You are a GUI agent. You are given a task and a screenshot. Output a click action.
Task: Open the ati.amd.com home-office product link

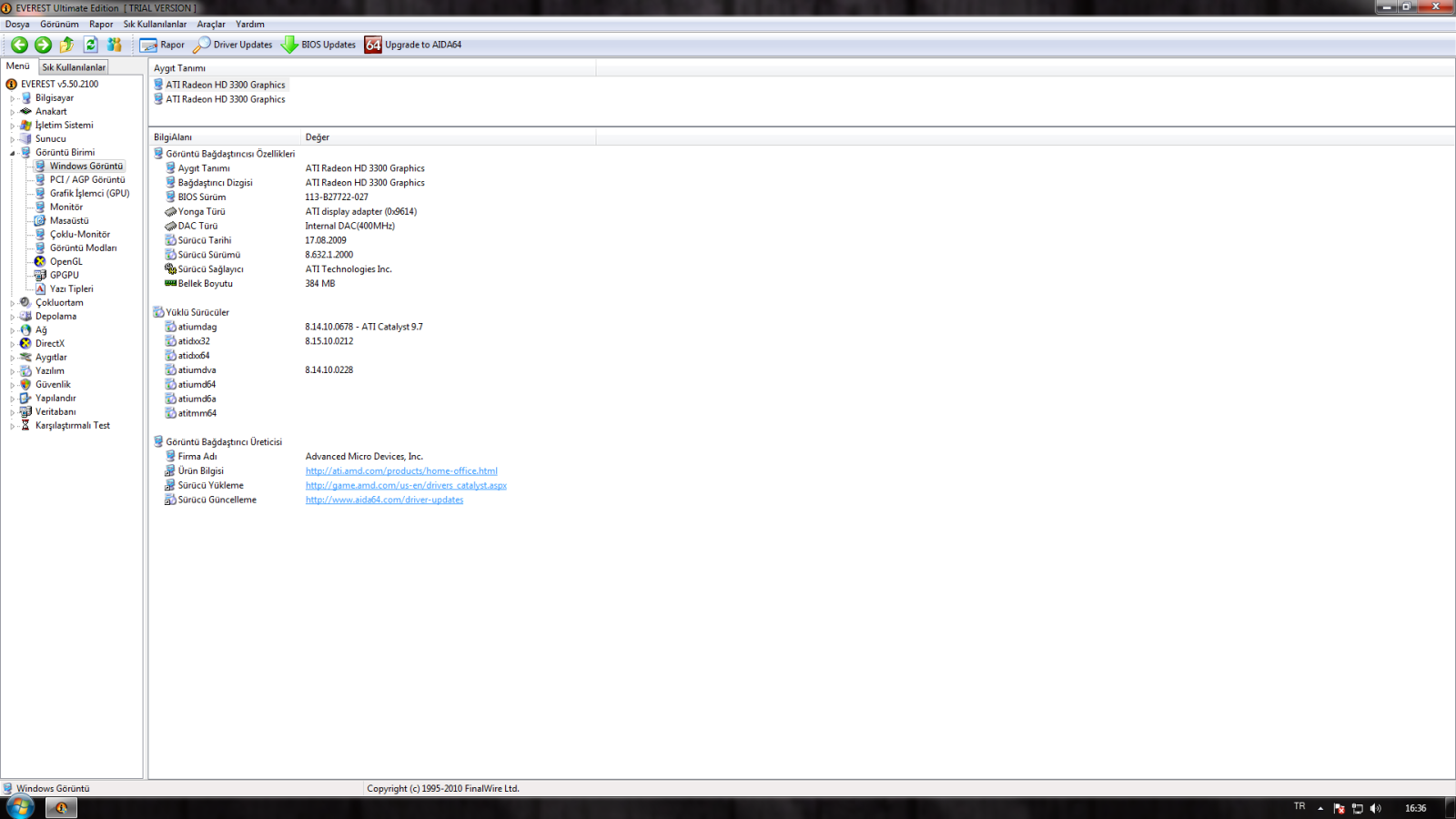[x=401, y=471]
